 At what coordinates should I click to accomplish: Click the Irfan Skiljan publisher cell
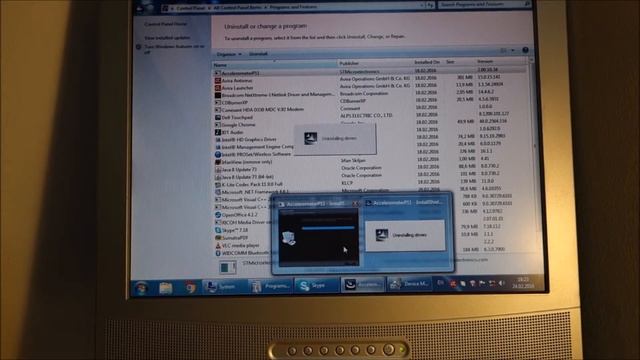353,160
